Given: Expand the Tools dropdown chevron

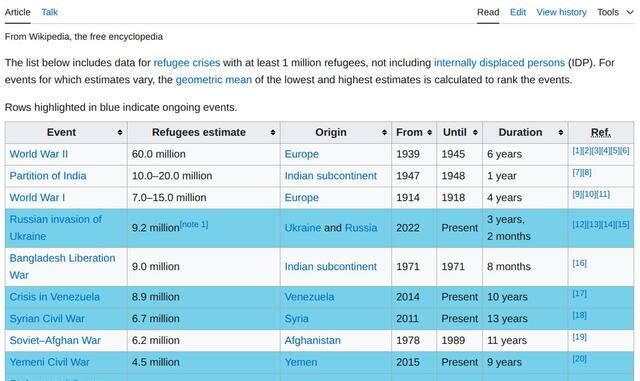Looking at the screenshot, I should pos(630,12).
